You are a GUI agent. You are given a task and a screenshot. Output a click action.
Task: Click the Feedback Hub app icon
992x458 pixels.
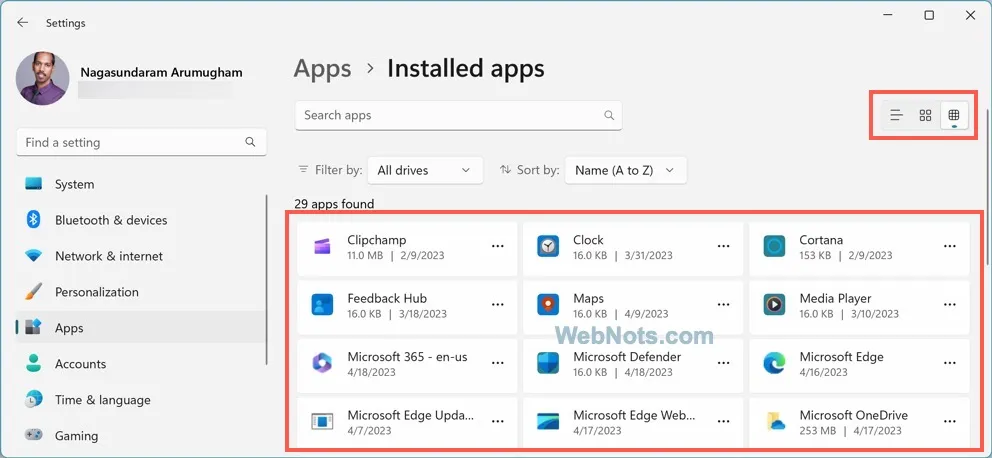point(322,305)
